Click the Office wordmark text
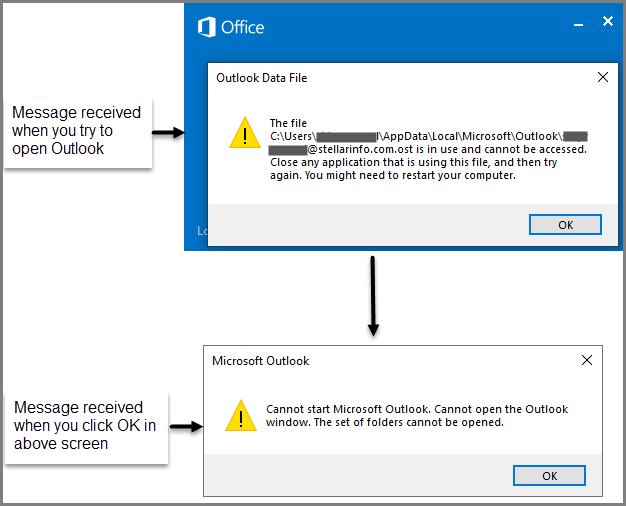 [242, 28]
